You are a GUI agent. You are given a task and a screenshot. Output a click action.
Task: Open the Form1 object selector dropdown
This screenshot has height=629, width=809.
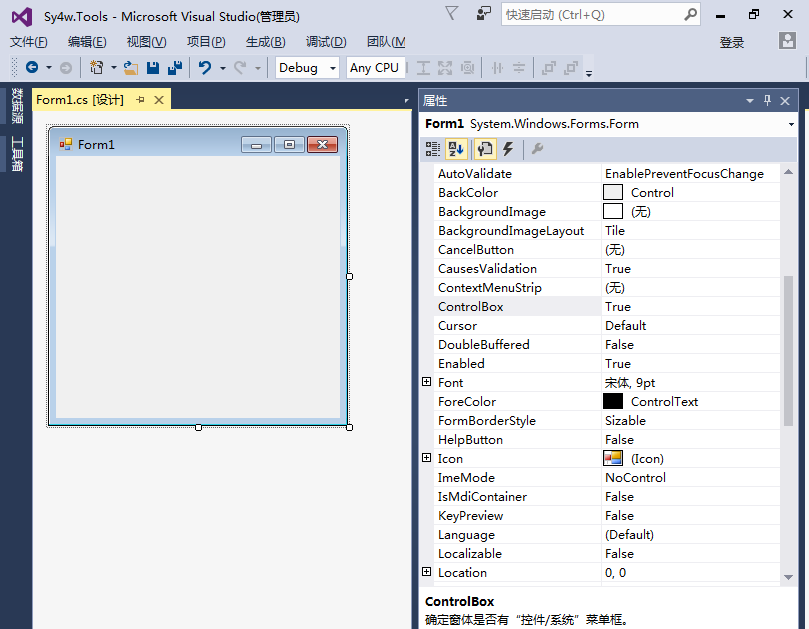pyautogui.click(x=791, y=124)
